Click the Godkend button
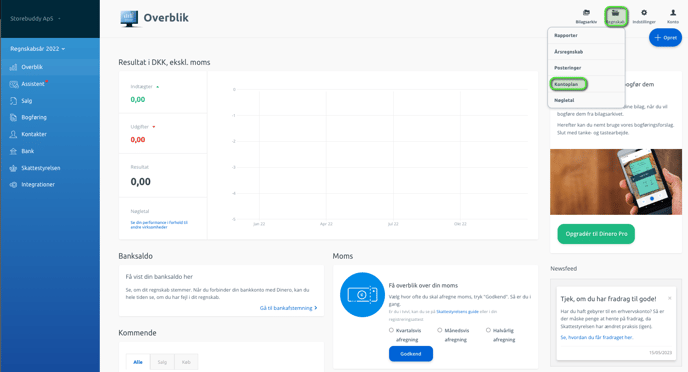The image size is (688, 372). tap(411, 354)
